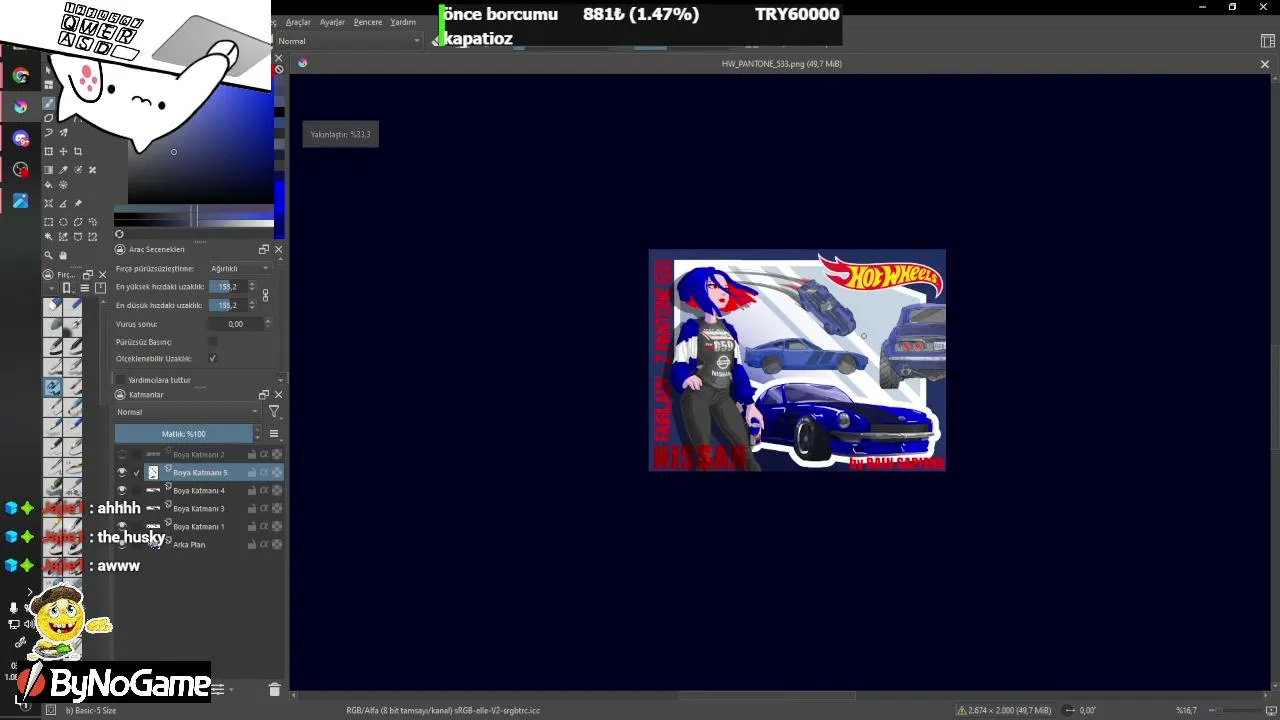This screenshot has height=720, width=1280.
Task: Open Krita from the taskbar
Action: (x=21, y=107)
